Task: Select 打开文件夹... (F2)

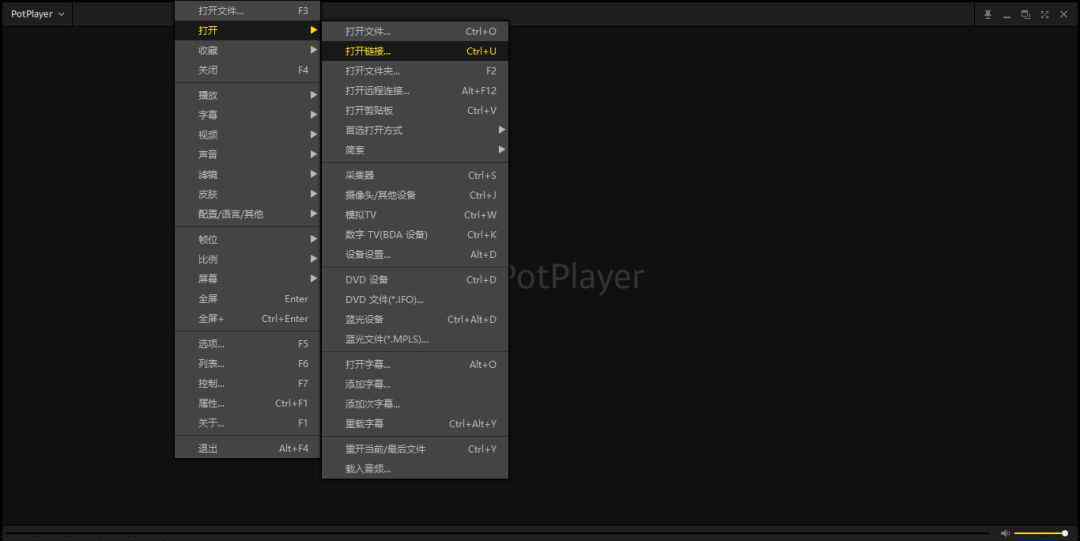Action: pos(415,70)
